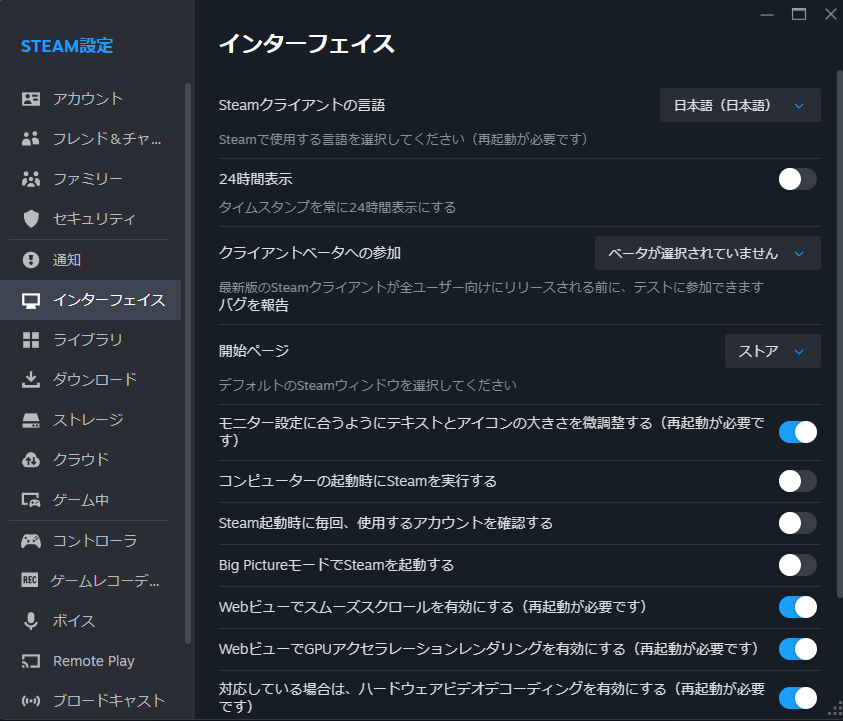Click the ファミリー group icon
843x721 pixels.
[x=31, y=179]
